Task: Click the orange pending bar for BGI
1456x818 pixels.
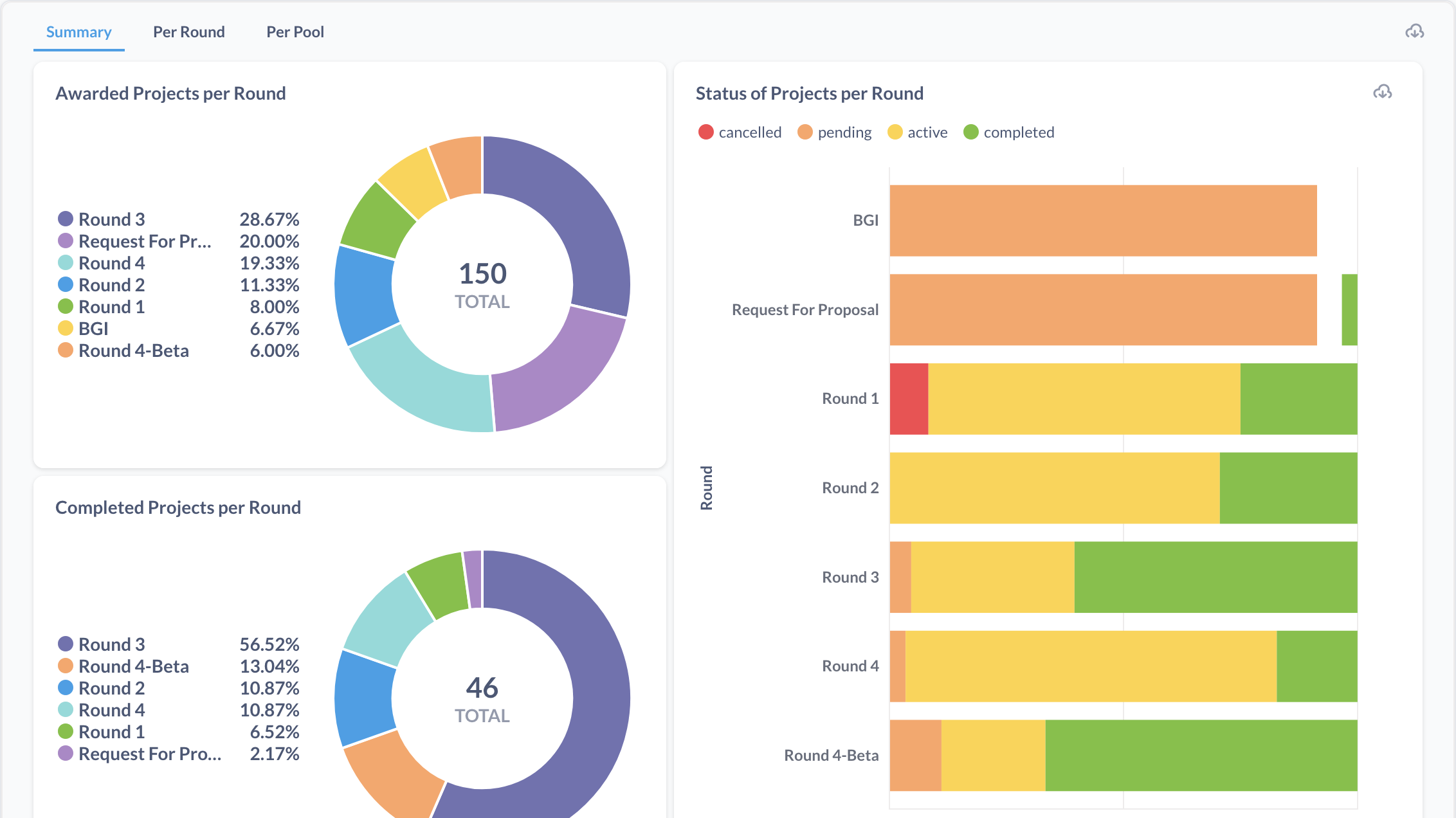Action: coord(1103,221)
